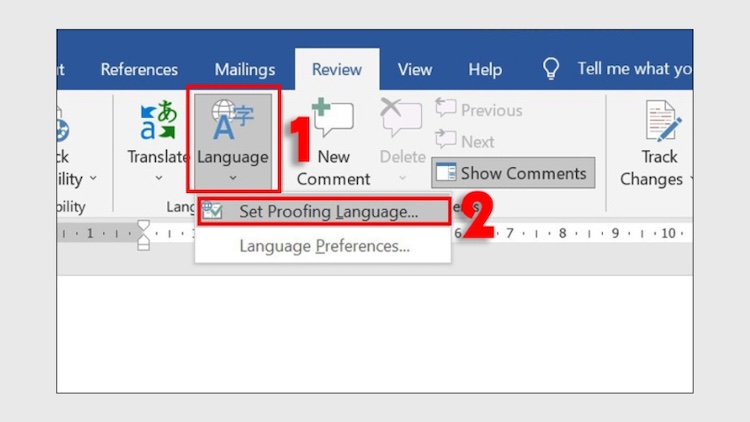
Task: Click the Tell me lightbulb icon
Action: pyautogui.click(x=551, y=69)
